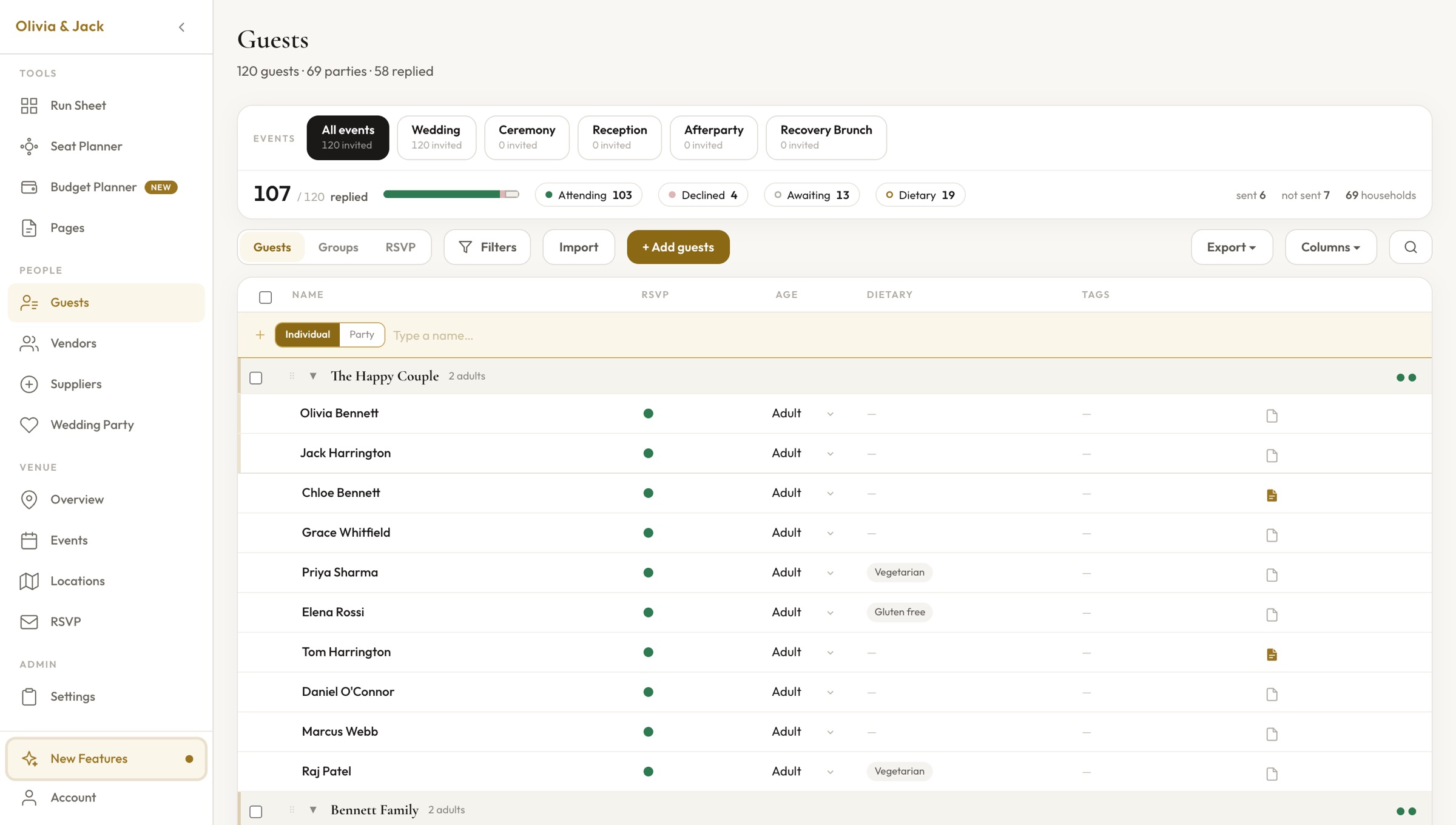Open Vendors section

(x=106, y=343)
